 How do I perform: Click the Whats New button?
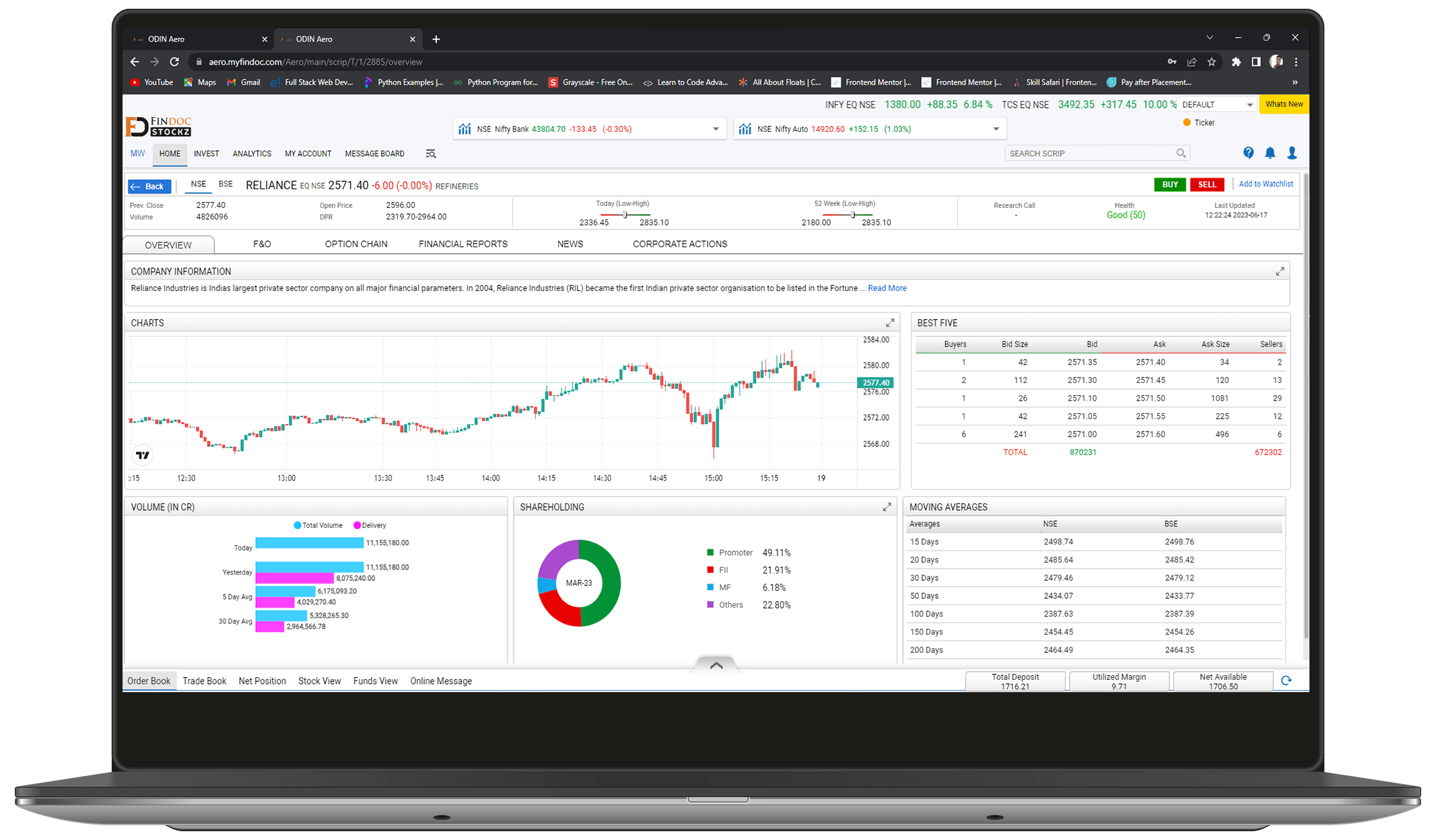coord(1284,104)
